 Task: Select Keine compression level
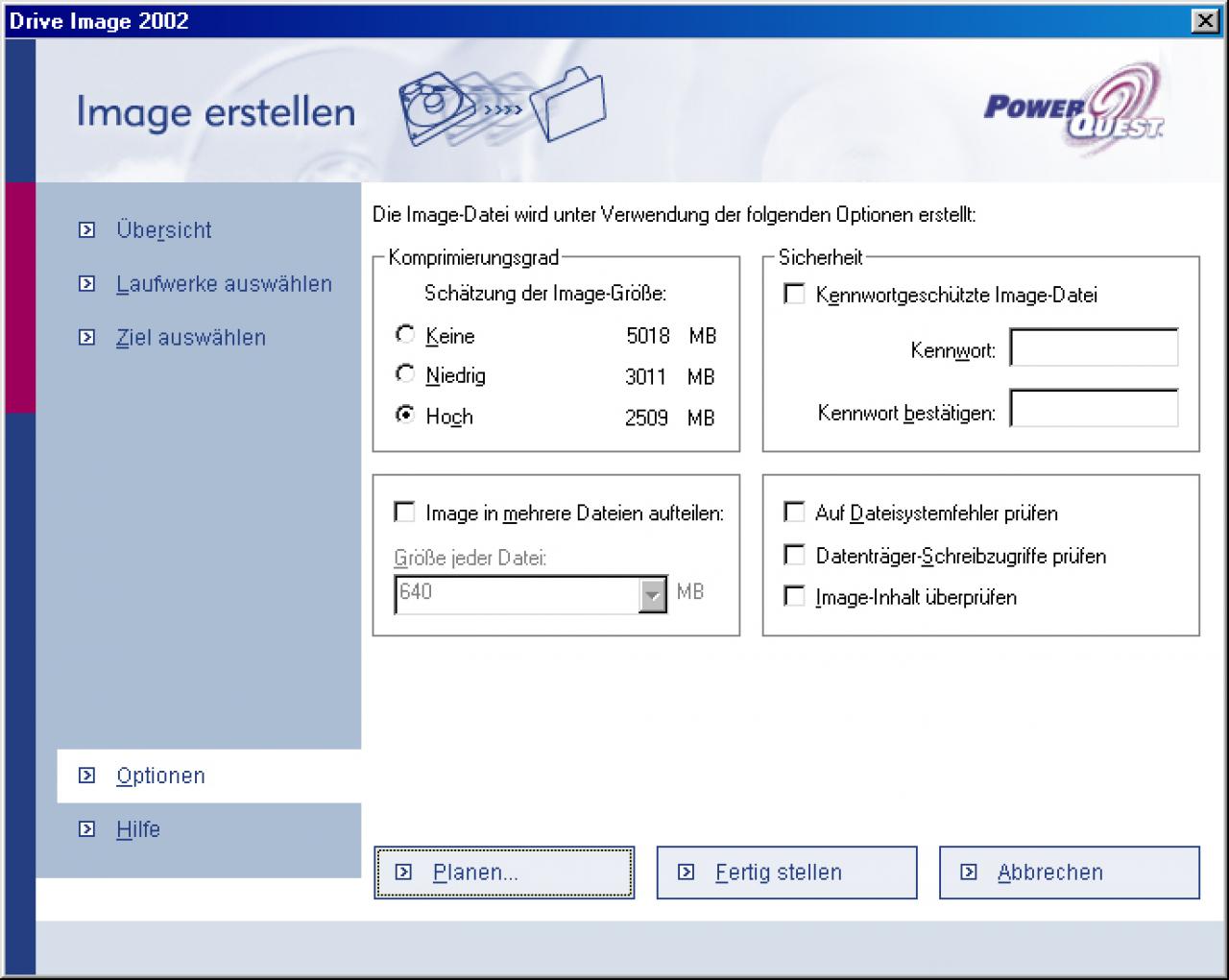(x=405, y=335)
